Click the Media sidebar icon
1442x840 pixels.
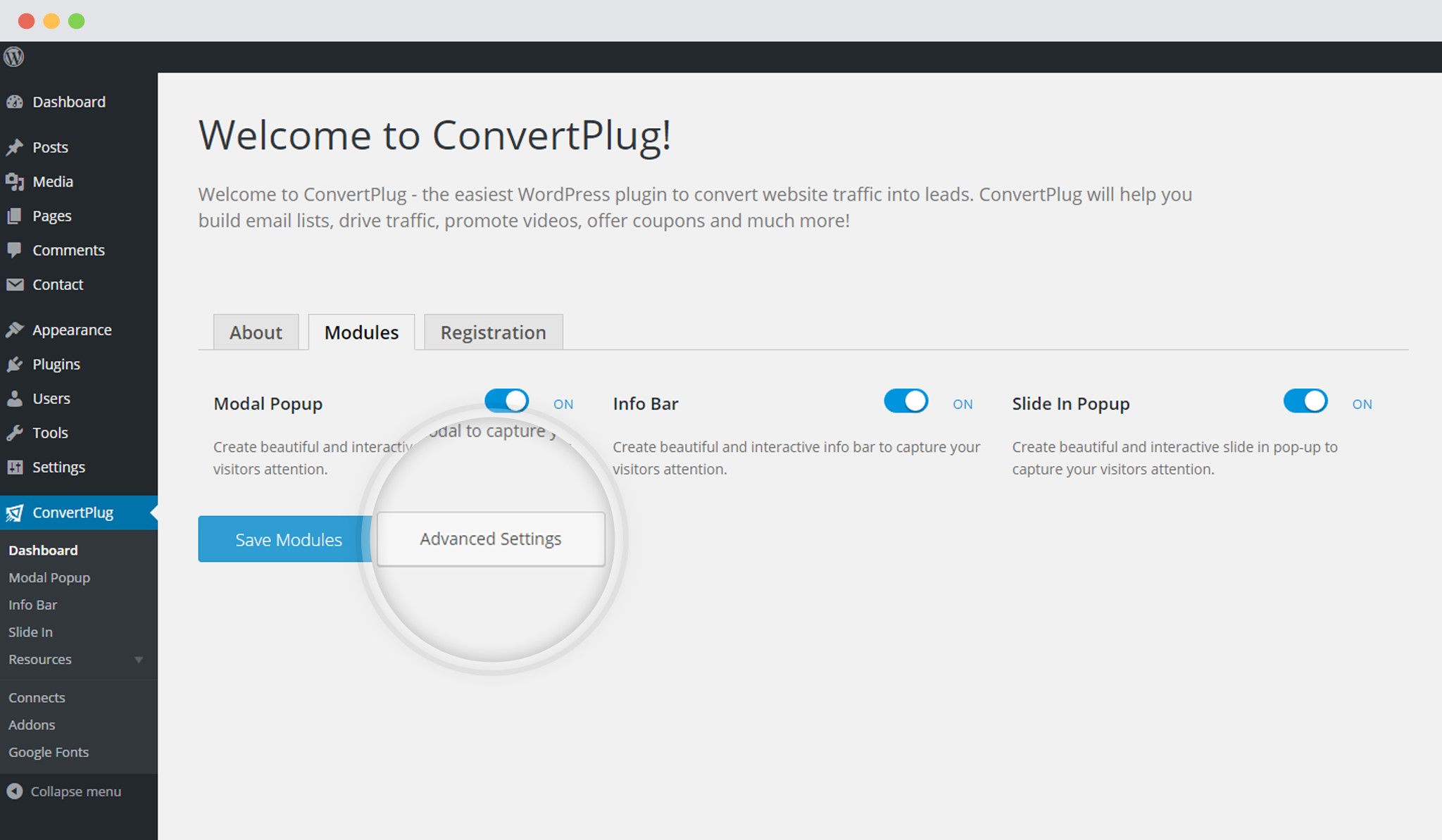(x=16, y=180)
